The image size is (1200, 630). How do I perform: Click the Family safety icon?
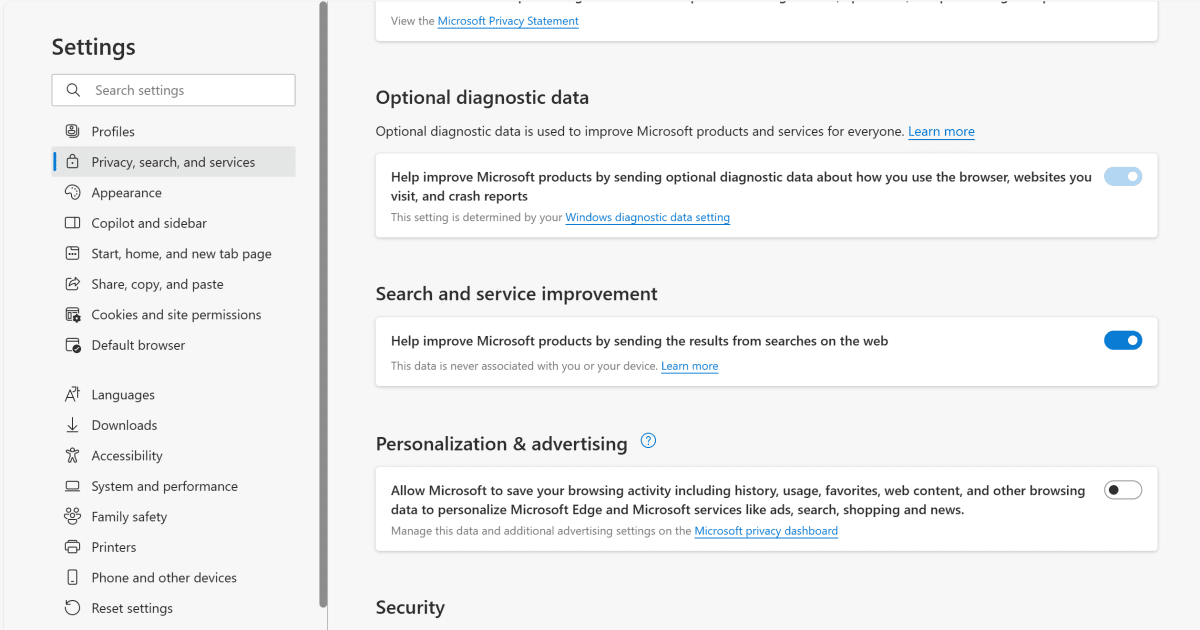pyautogui.click(x=72, y=517)
